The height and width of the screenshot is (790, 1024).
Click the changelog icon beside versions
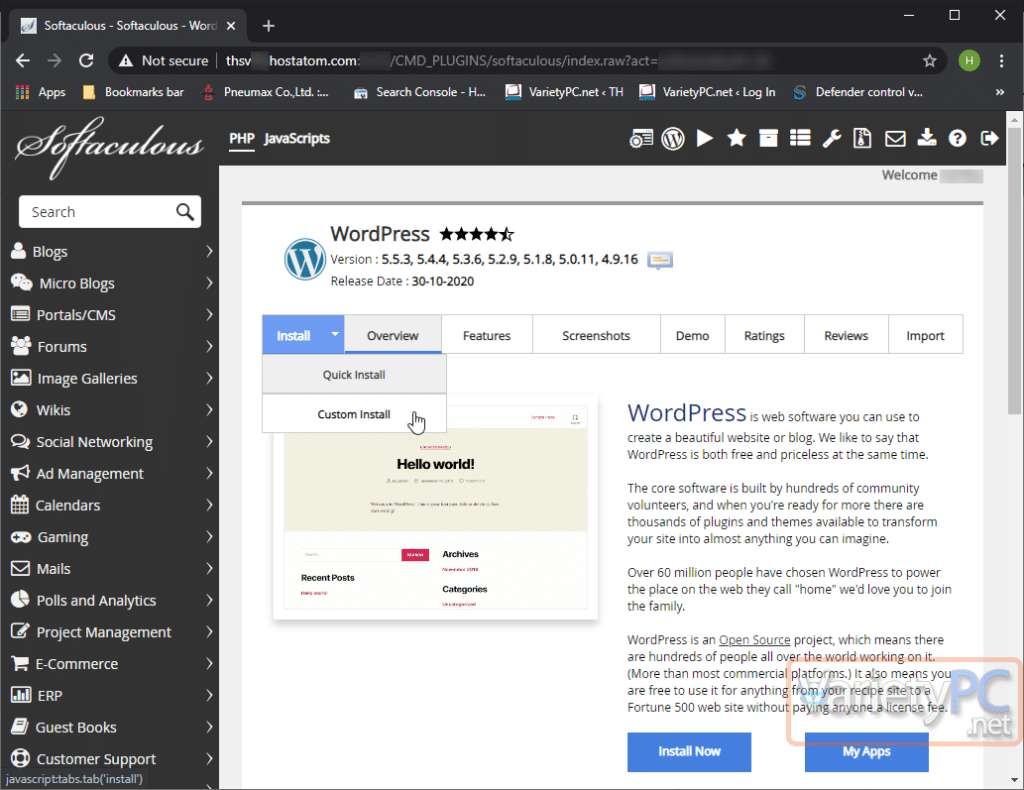click(660, 260)
